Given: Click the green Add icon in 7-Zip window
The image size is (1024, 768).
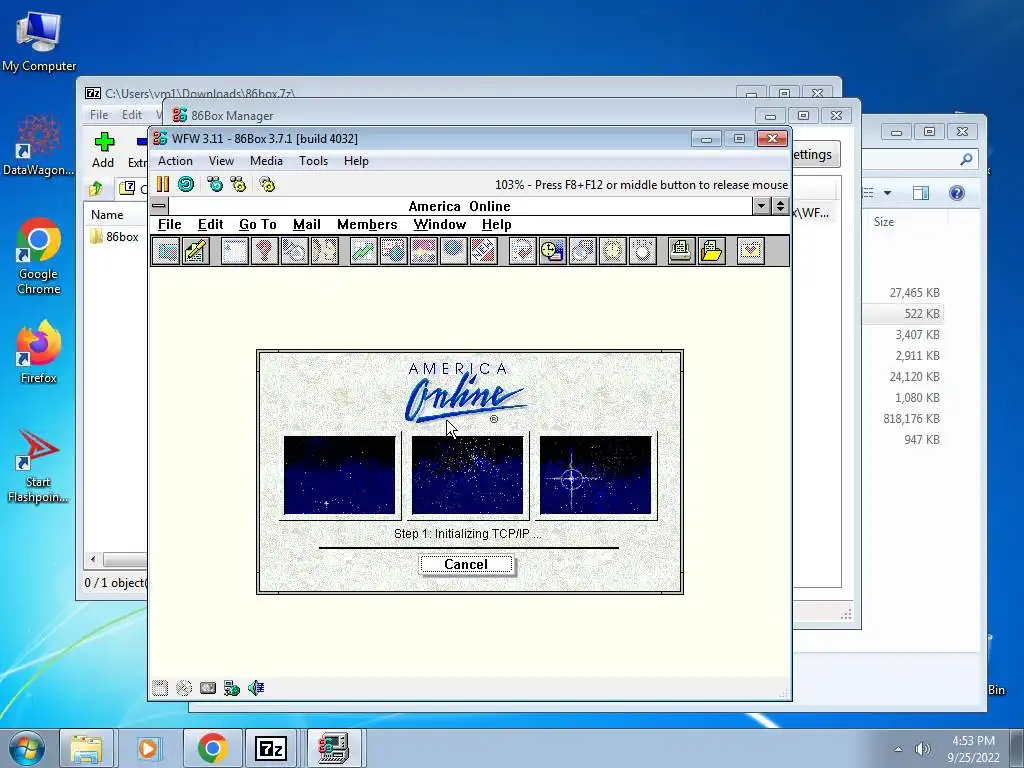Looking at the screenshot, I should click(104, 142).
